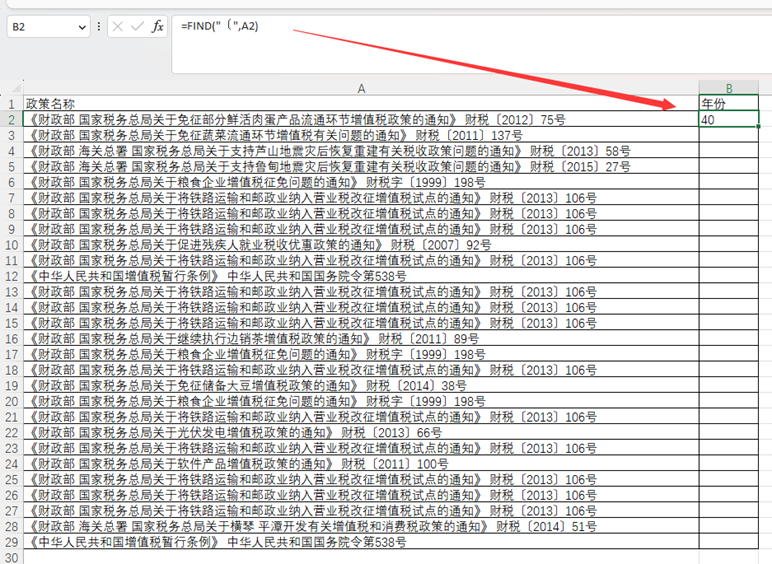This screenshot has width=772, height=564.
Task: Click cell A6 with 财税字〔1999〕198号
Action: tap(361, 182)
